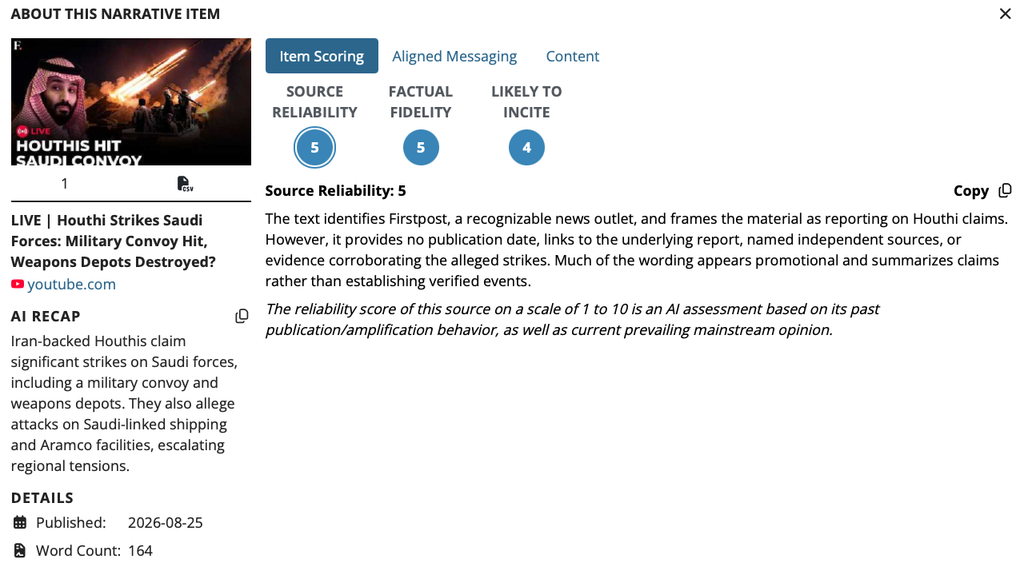
Task: Select the Source Reliability score circle
Action: (x=315, y=148)
